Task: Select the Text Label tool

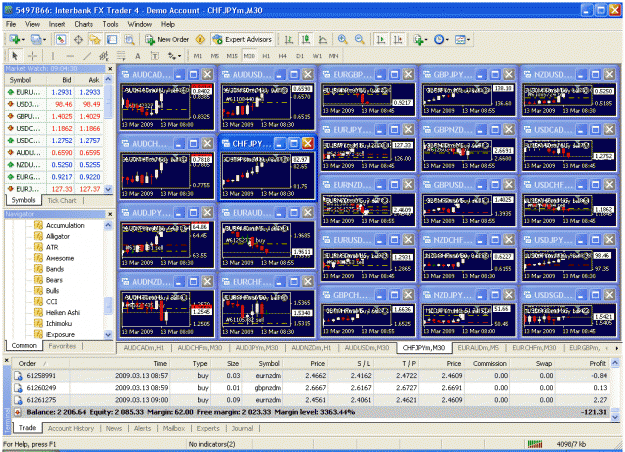Action: tap(154, 56)
